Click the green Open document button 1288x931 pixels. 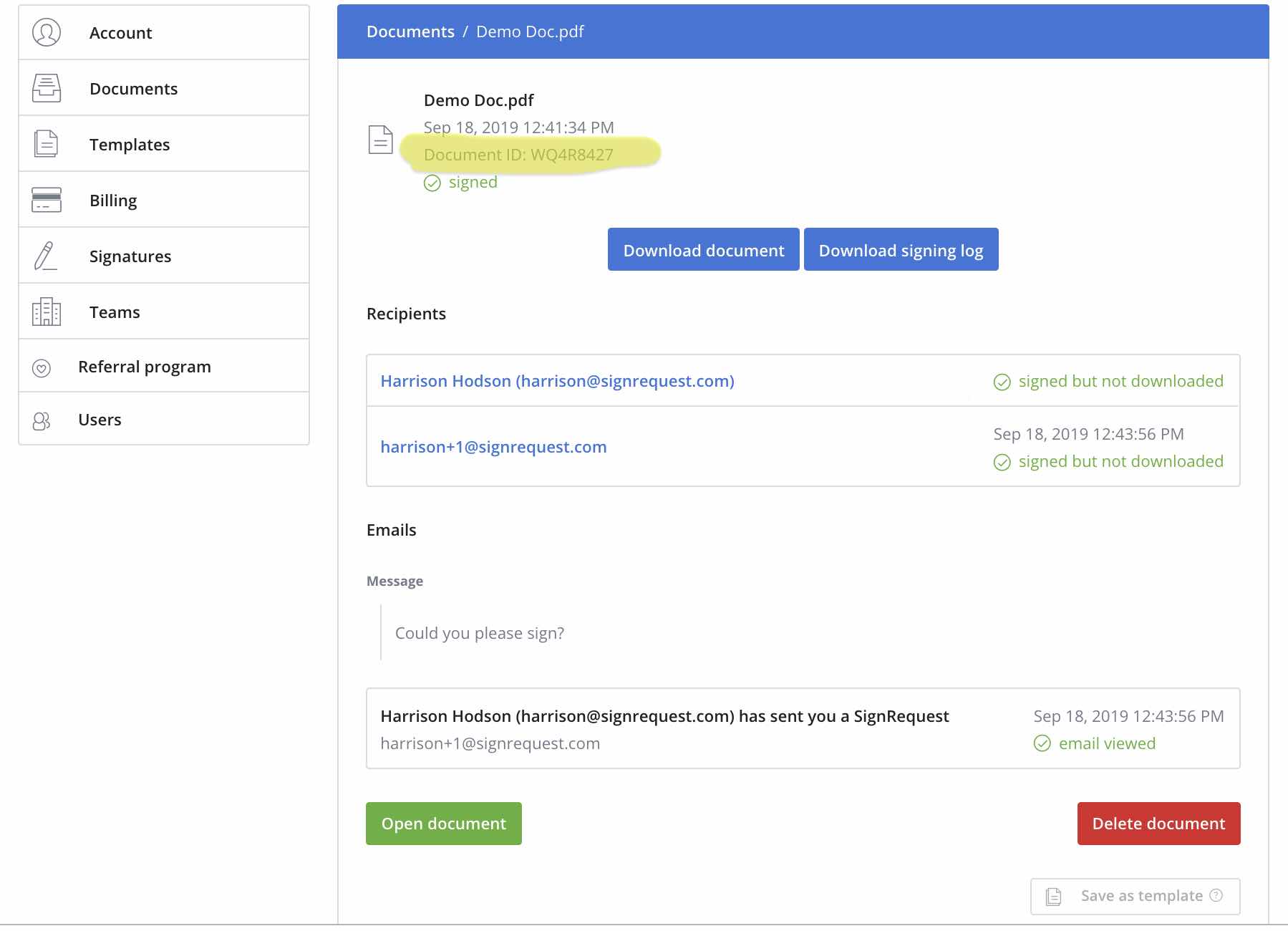pos(444,824)
